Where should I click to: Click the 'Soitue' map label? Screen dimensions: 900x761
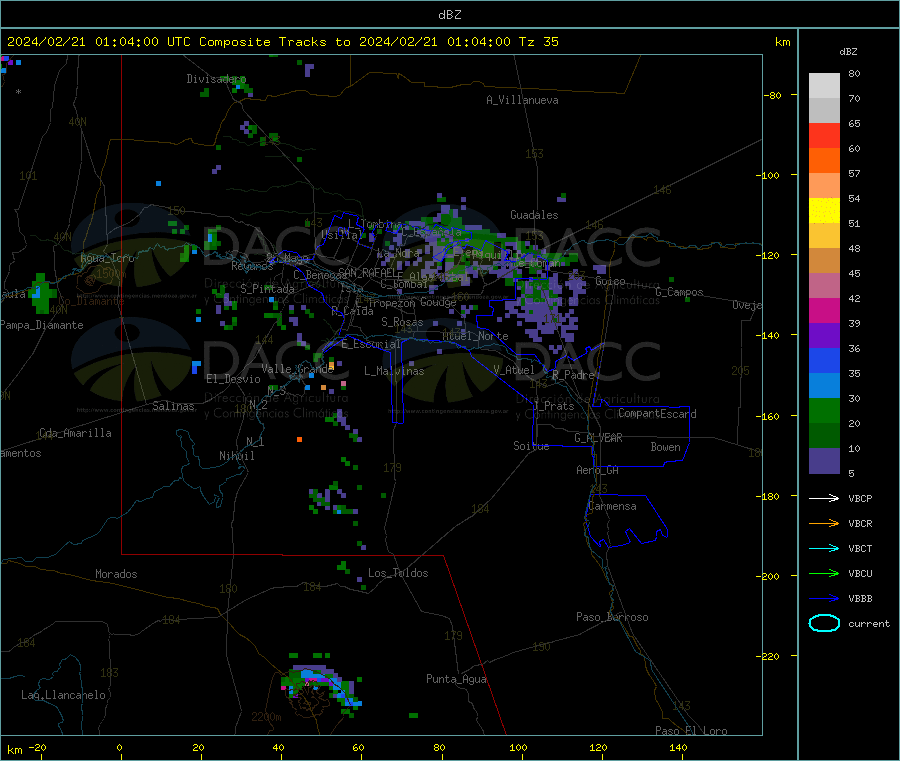click(x=531, y=446)
